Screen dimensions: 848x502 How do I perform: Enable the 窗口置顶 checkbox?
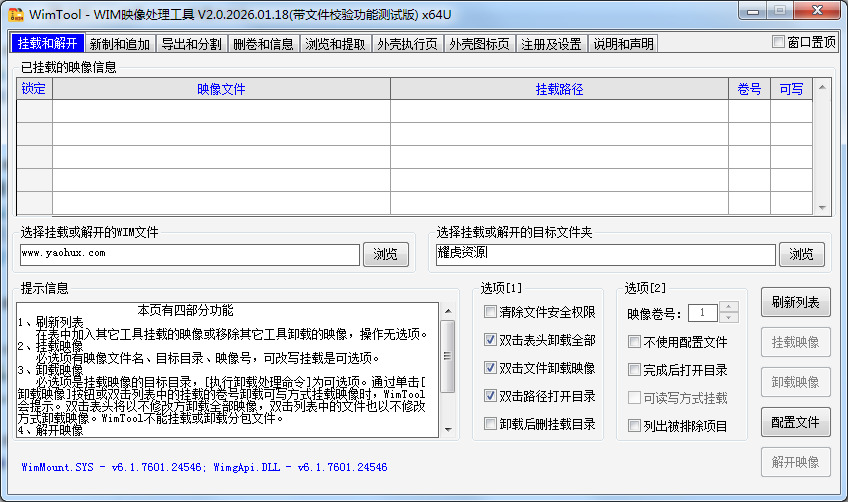[779, 42]
